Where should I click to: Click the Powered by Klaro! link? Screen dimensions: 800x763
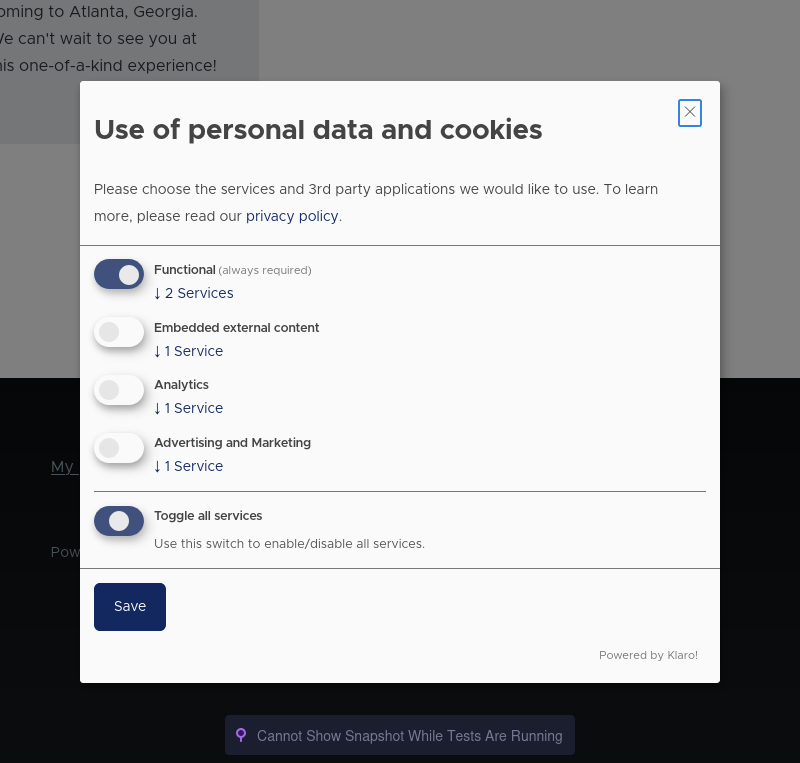click(x=648, y=655)
